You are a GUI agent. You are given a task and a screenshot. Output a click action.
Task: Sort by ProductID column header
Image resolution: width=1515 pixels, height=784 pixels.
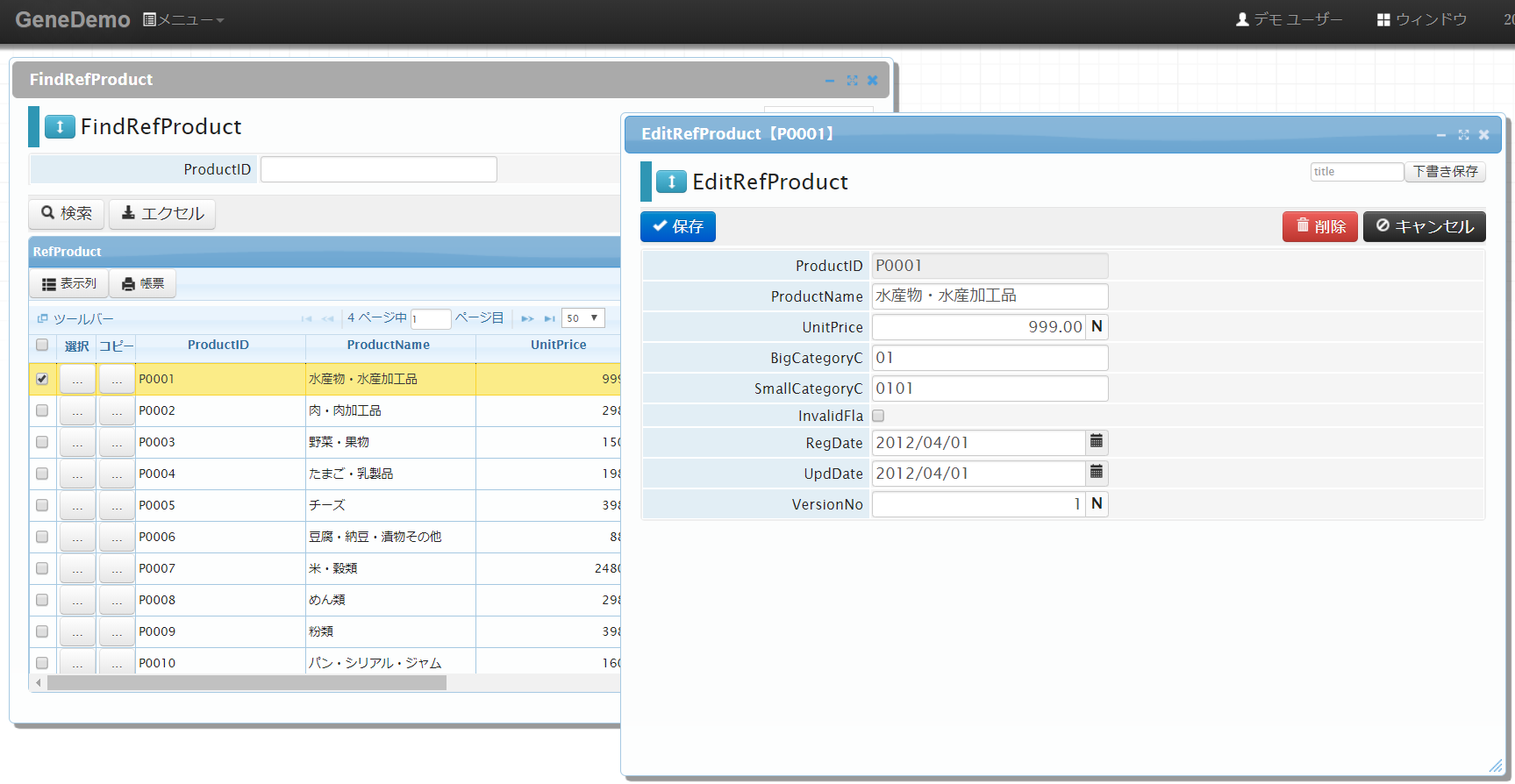[x=218, y=345]
